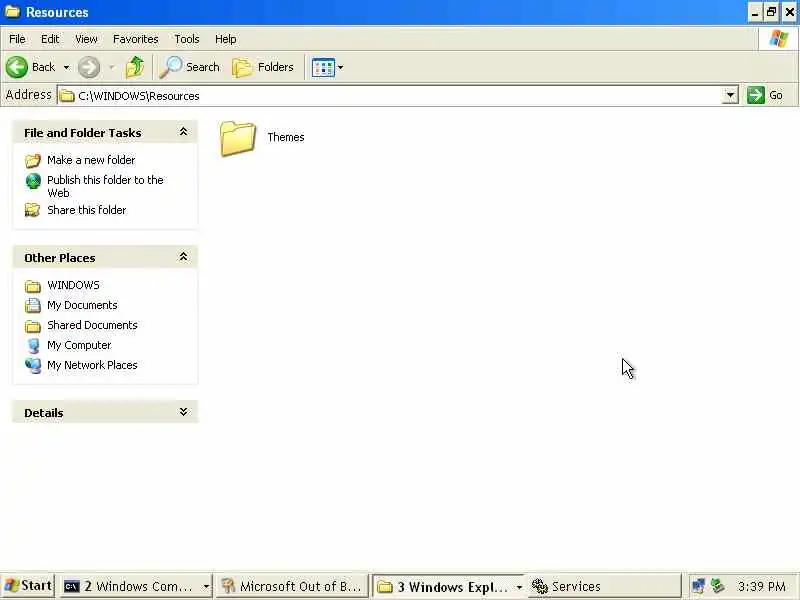Image resolution: width=800 pixels, height=600 pixels.
Task: Click the first system tray network icon
Action: (698, 586)
